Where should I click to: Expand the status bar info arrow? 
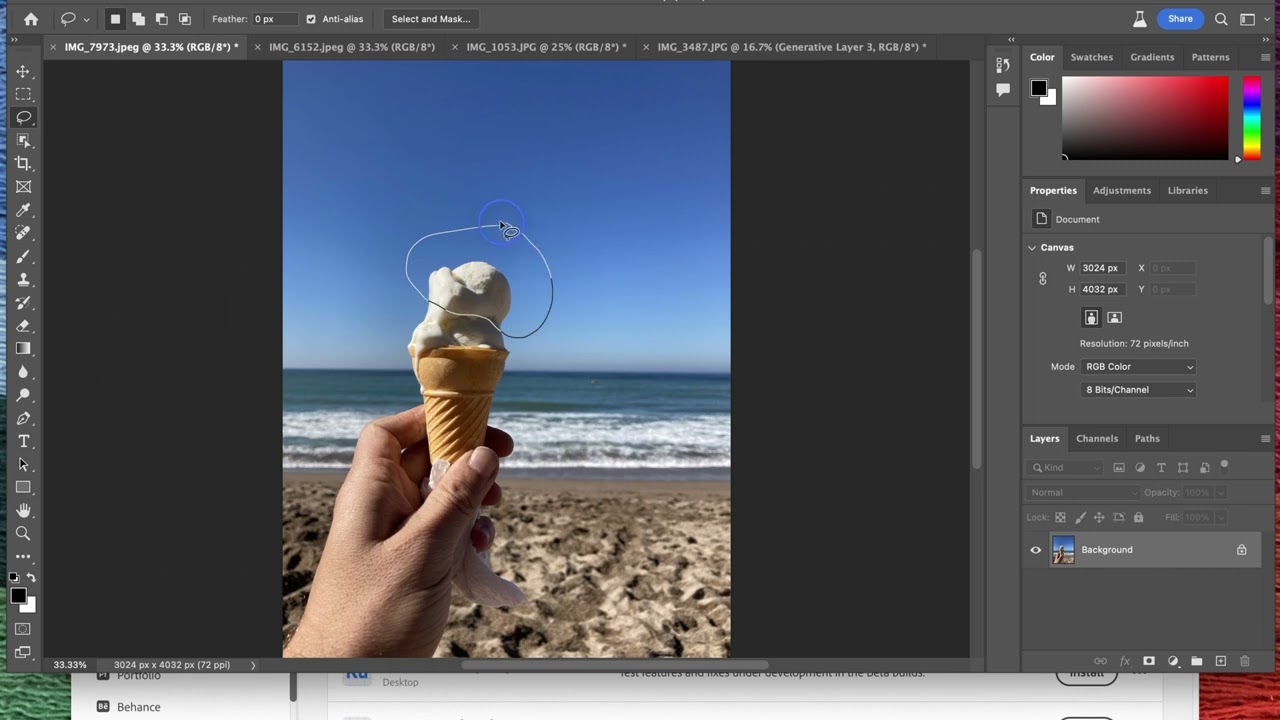(x=253, y=665)
